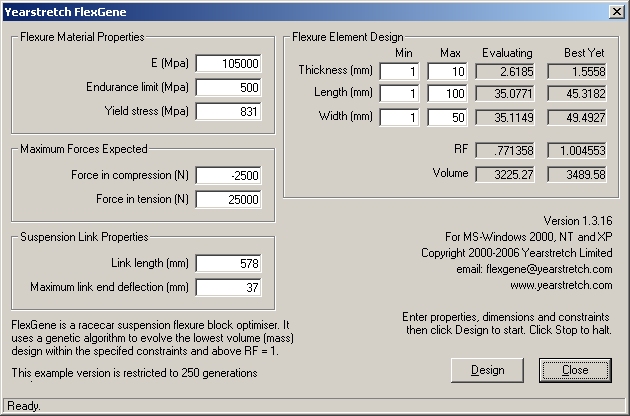630x416 pixels.
Task: Click the E (Mpa) input field
Action: click(228, 64)
